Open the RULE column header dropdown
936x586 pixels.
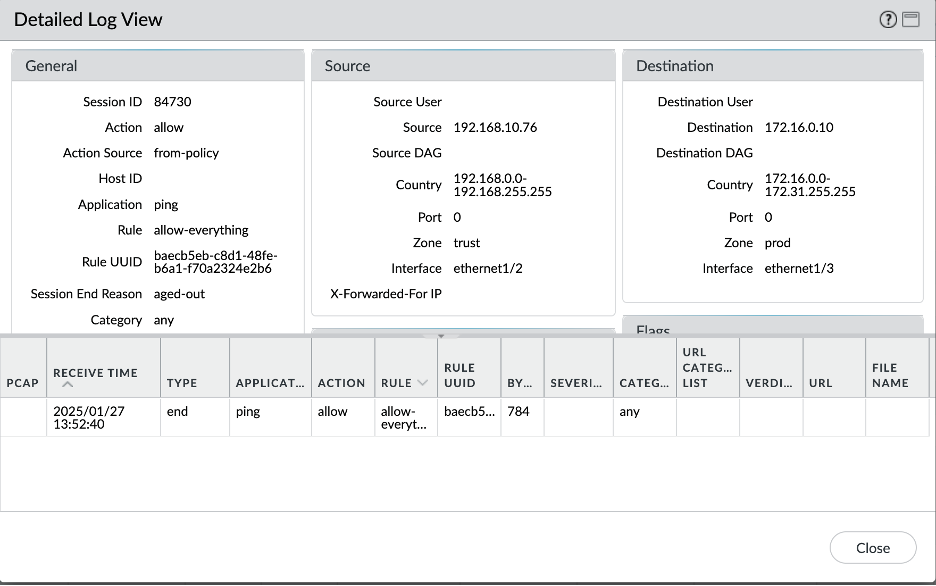click(422, 381)
